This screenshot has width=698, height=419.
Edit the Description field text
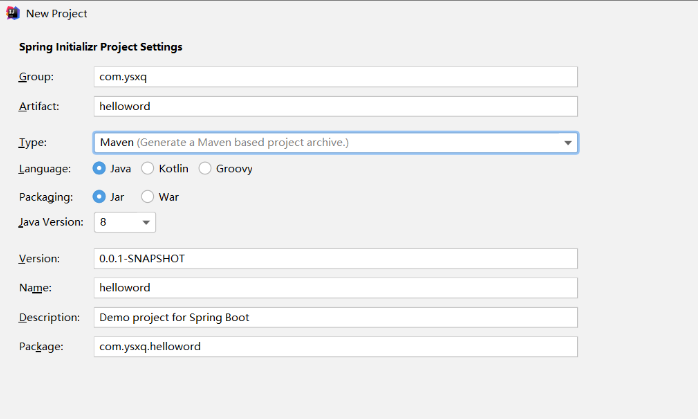(x=335, y=317)
